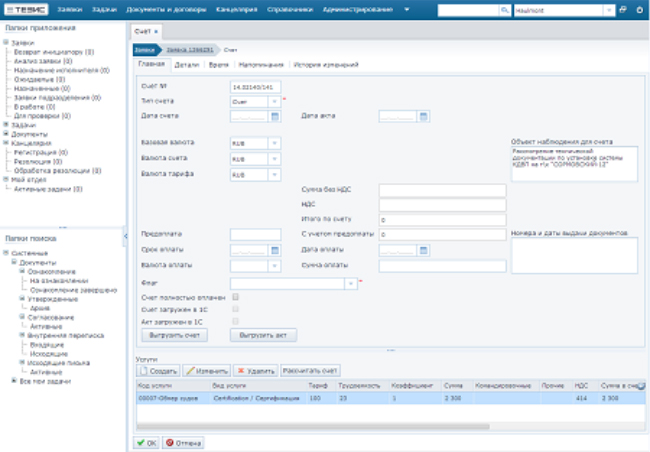Click the ТЕЗИС logo
Screen dimensions: 650x452
(x=26, y=10)
